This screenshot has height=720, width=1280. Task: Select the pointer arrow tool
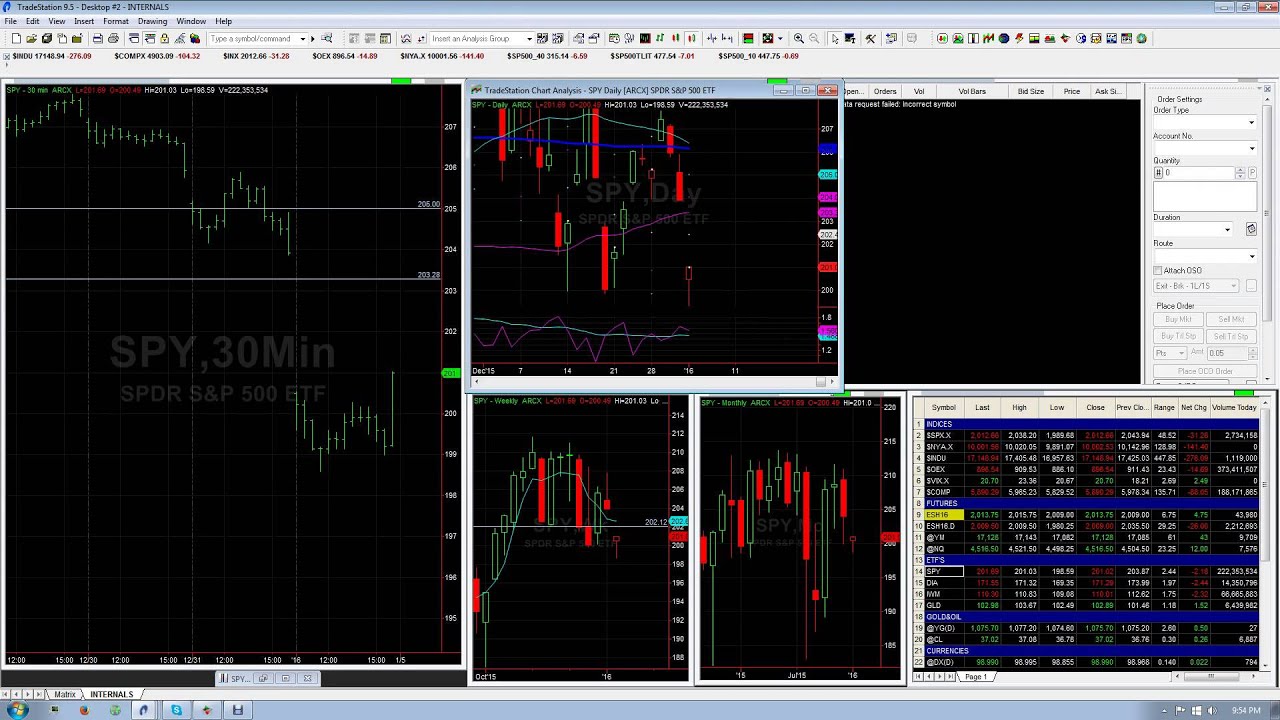click(835, 39)
